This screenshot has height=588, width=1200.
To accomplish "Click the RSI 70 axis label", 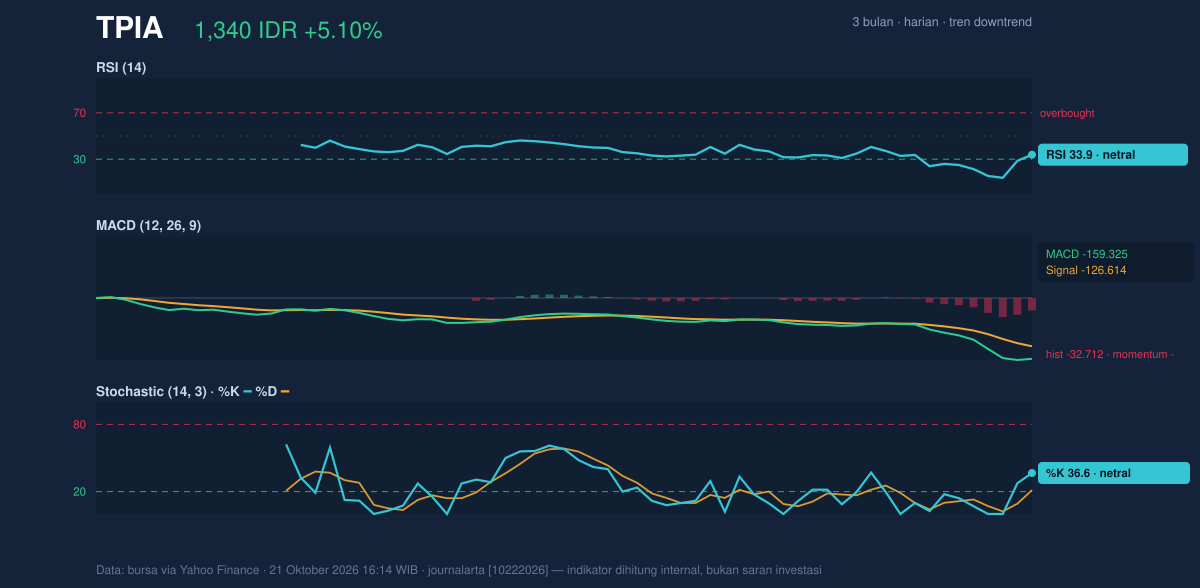I will point(79,113).
